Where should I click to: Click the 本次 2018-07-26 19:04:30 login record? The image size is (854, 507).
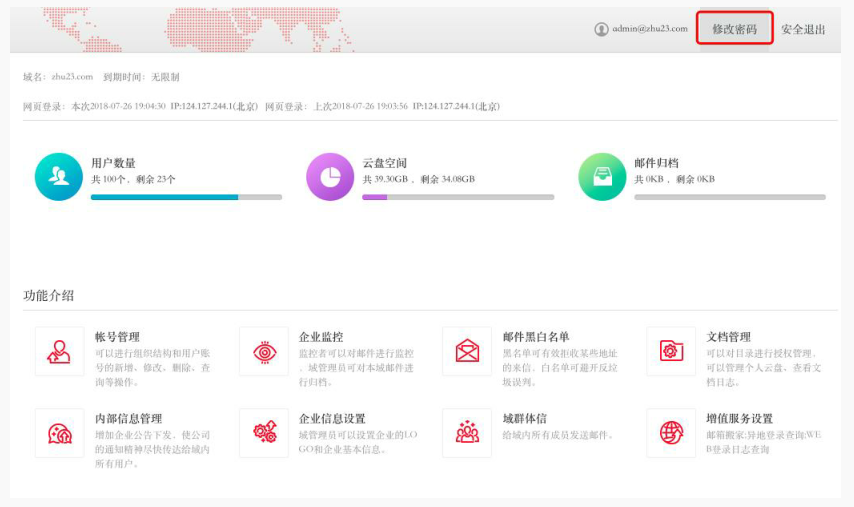[141, 106]
